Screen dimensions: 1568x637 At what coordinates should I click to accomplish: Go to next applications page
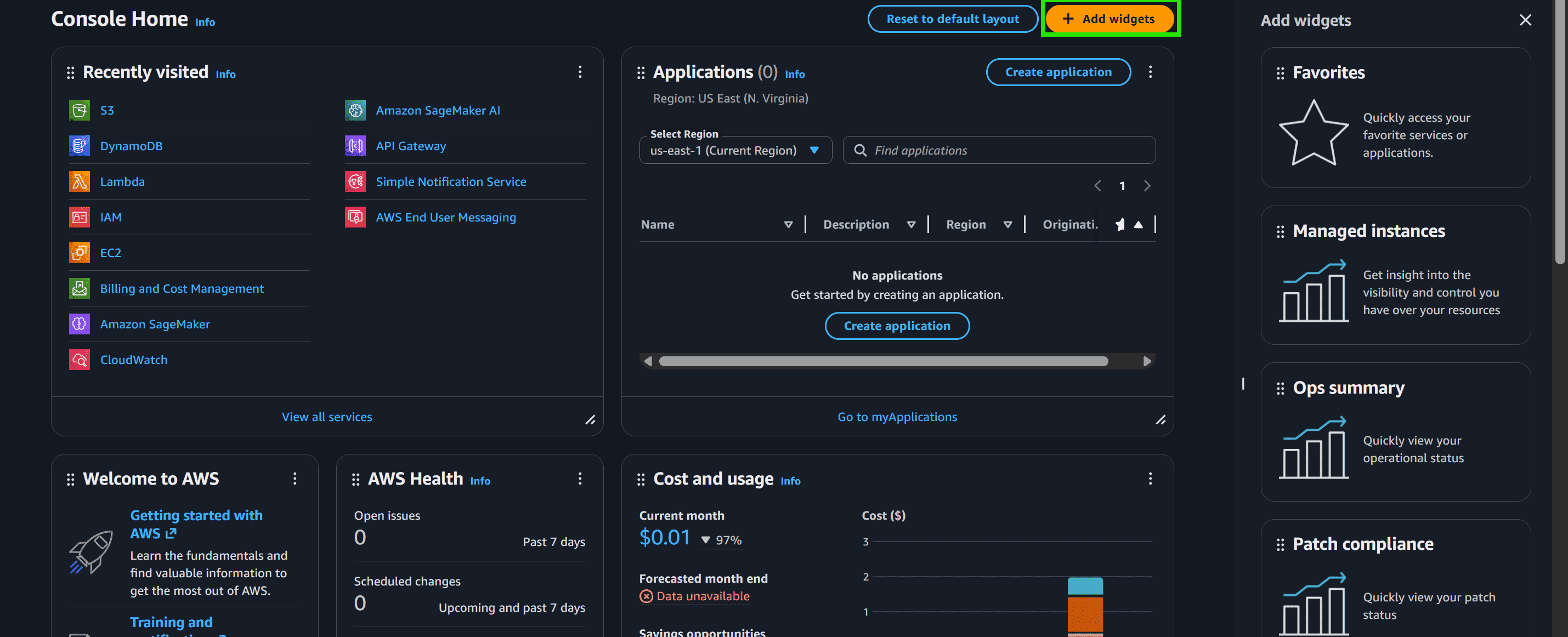tap(1147, 186)
